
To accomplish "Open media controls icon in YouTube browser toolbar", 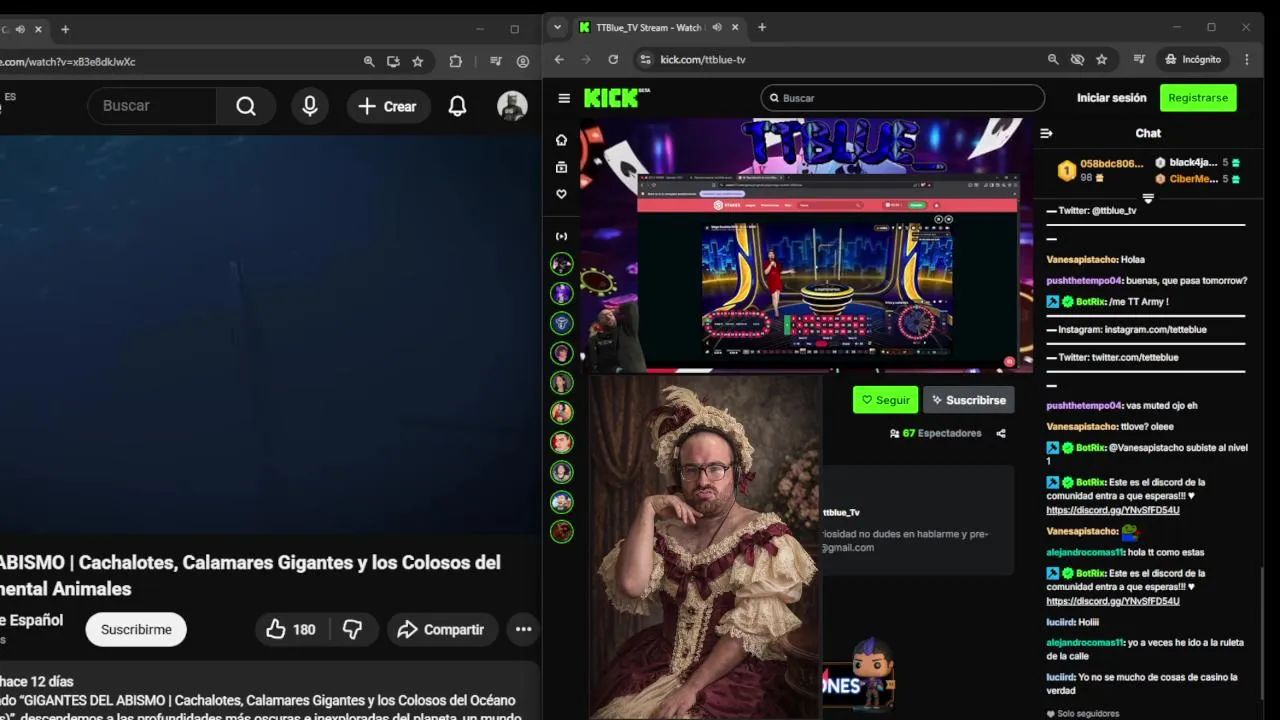I will 496,61.
